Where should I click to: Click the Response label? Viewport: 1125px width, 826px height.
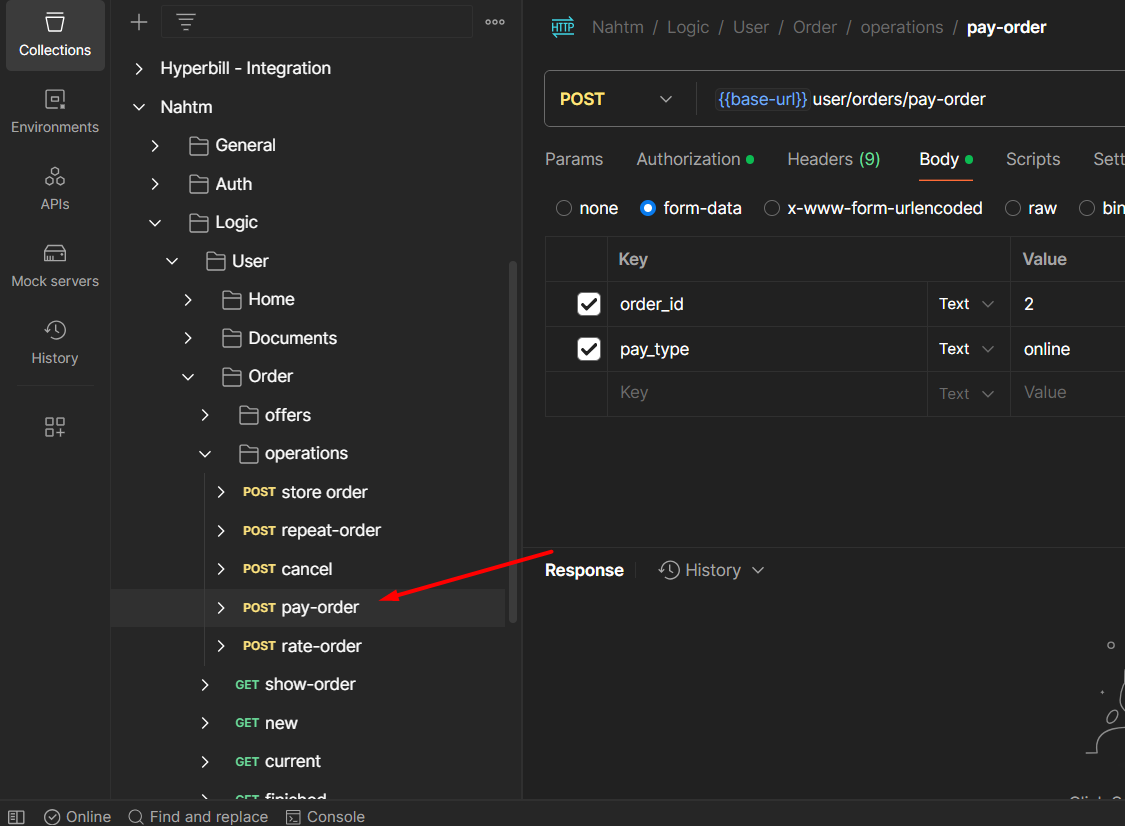click(584, 571)
